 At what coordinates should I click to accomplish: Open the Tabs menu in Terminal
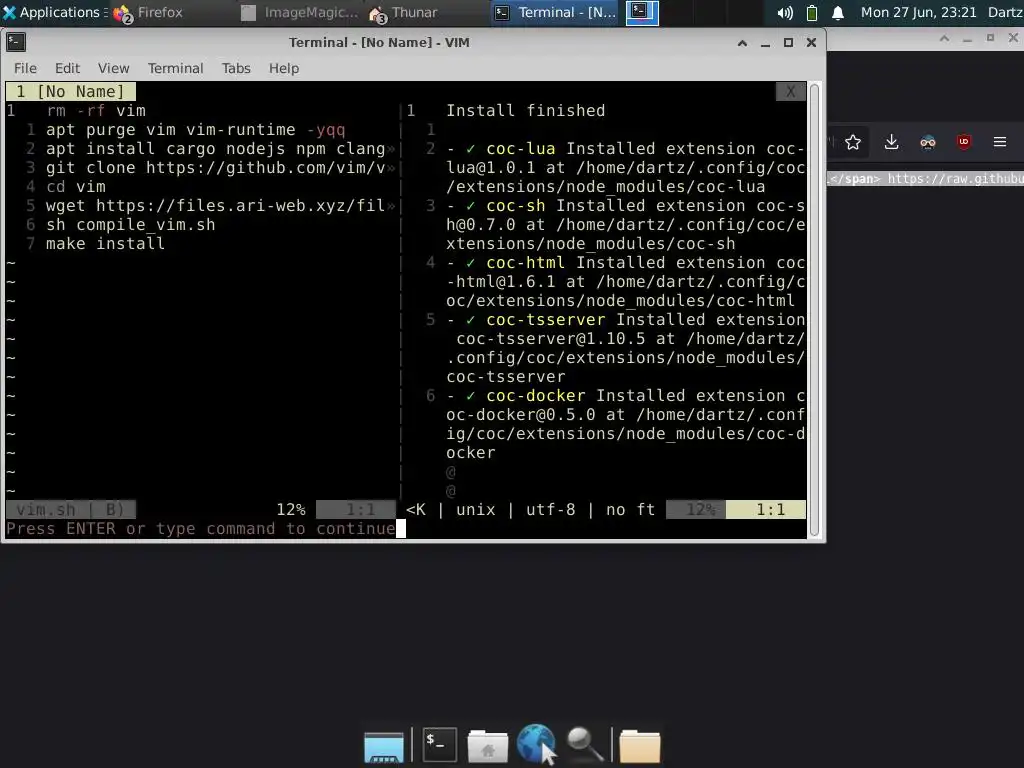[x=236, y=68]
